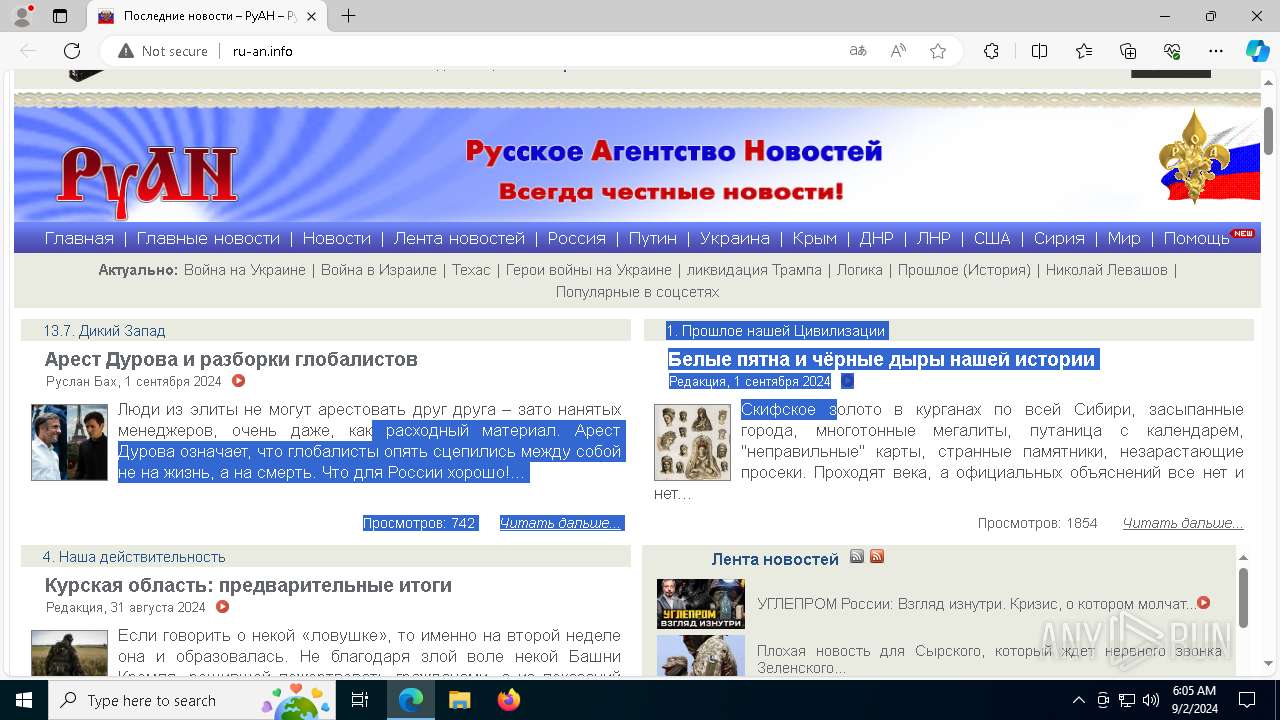Open the Copilot sidebar icon
The width and height of the screenshot is (1280, 720).
coord(1257,51)
